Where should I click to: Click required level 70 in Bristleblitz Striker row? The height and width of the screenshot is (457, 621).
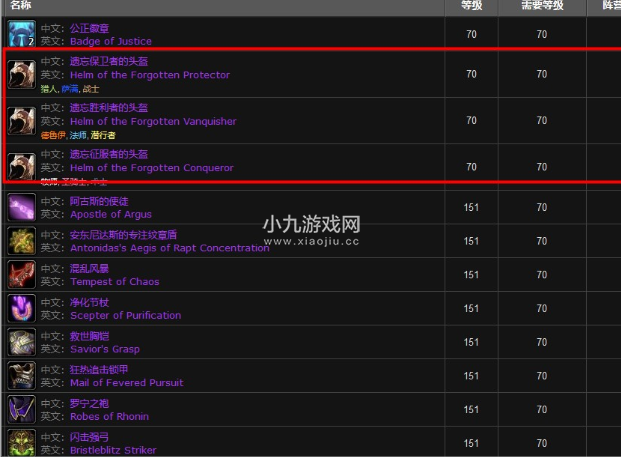pos(542,443)
